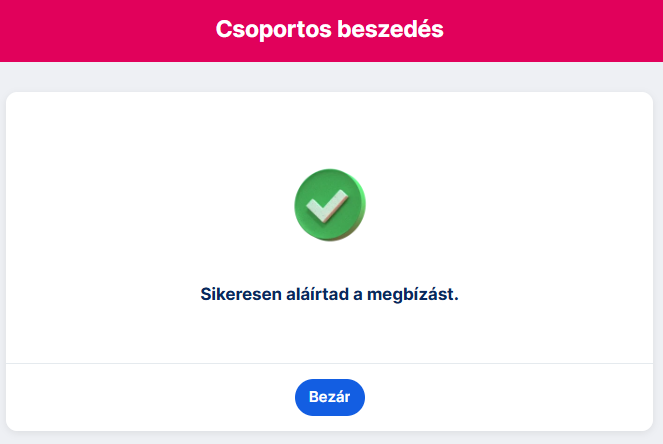
Task: Click the bold white page heading
Action: click(330, 30)
